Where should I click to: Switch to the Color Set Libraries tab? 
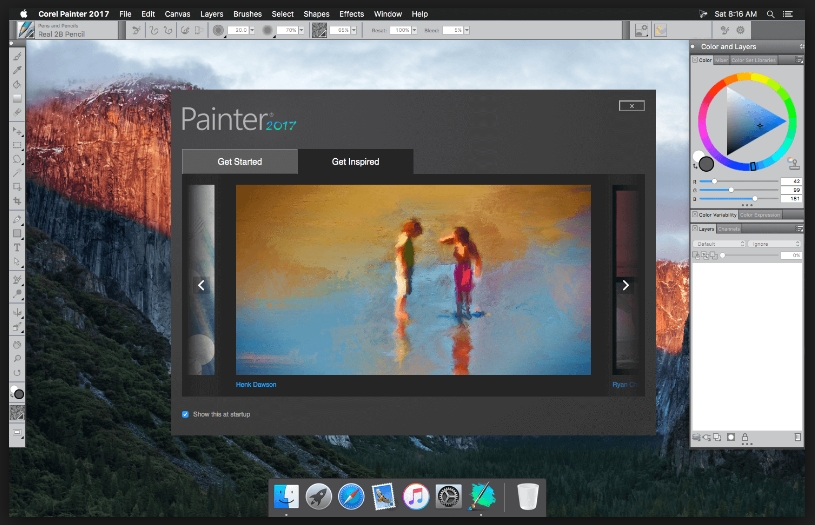(x=753, y=60)
